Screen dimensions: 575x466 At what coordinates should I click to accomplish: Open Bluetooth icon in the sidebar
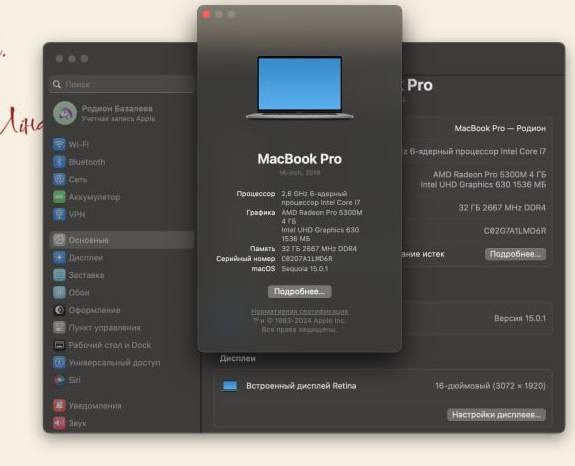(59, 162)
